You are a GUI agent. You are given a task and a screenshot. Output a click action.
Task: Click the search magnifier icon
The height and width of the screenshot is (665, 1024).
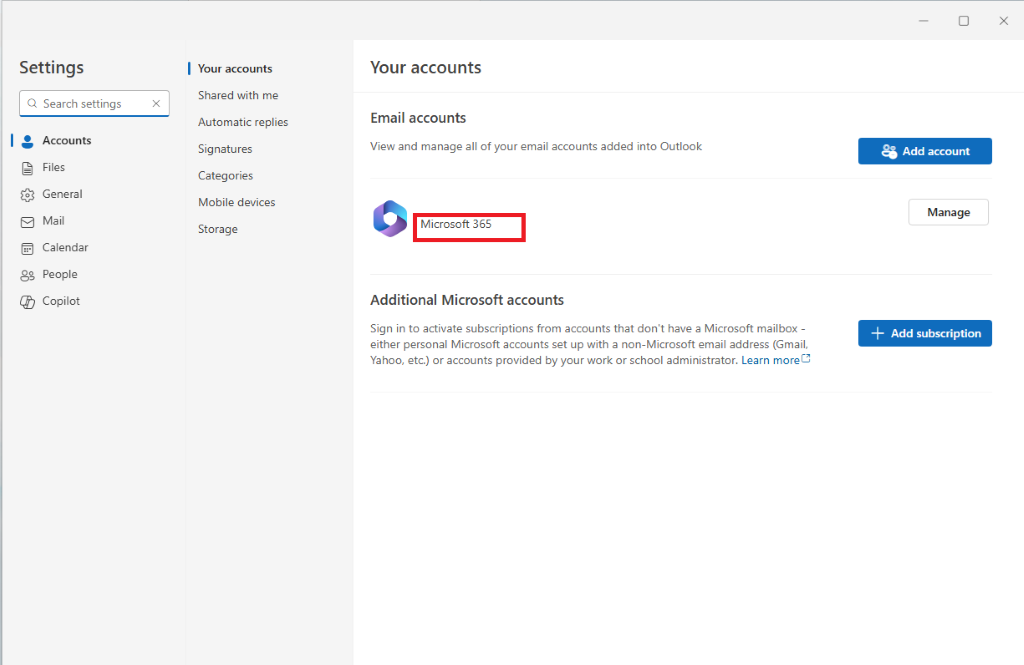[x=32, y=103]
